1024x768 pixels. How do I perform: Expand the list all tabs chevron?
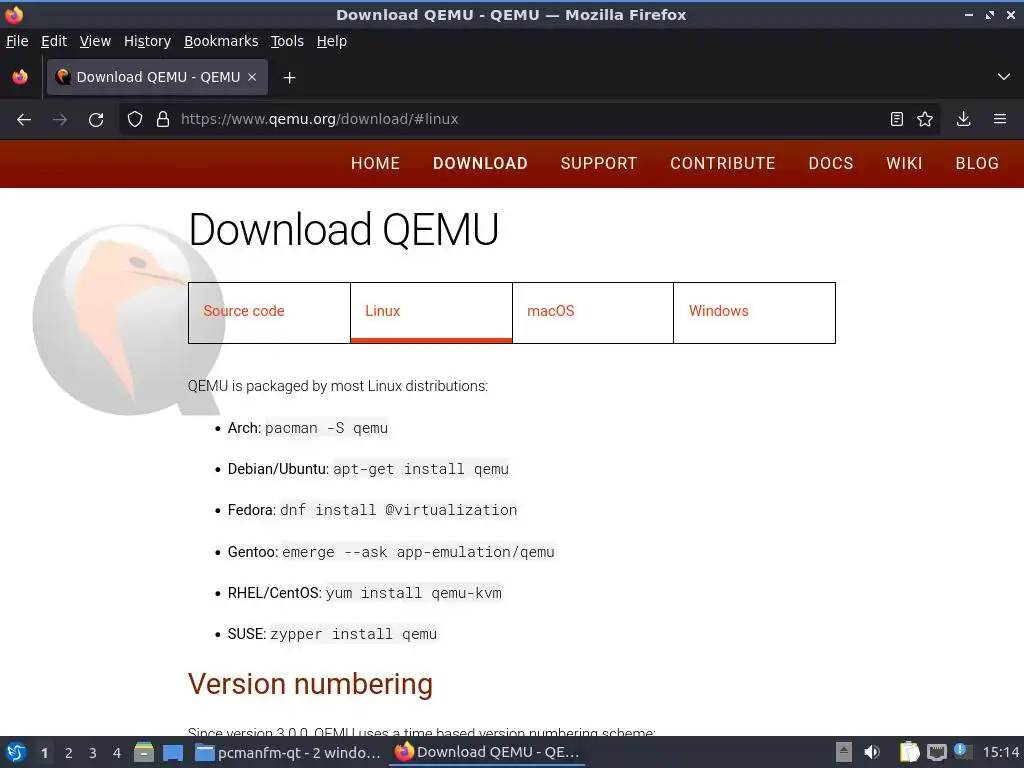point(1004,77)
